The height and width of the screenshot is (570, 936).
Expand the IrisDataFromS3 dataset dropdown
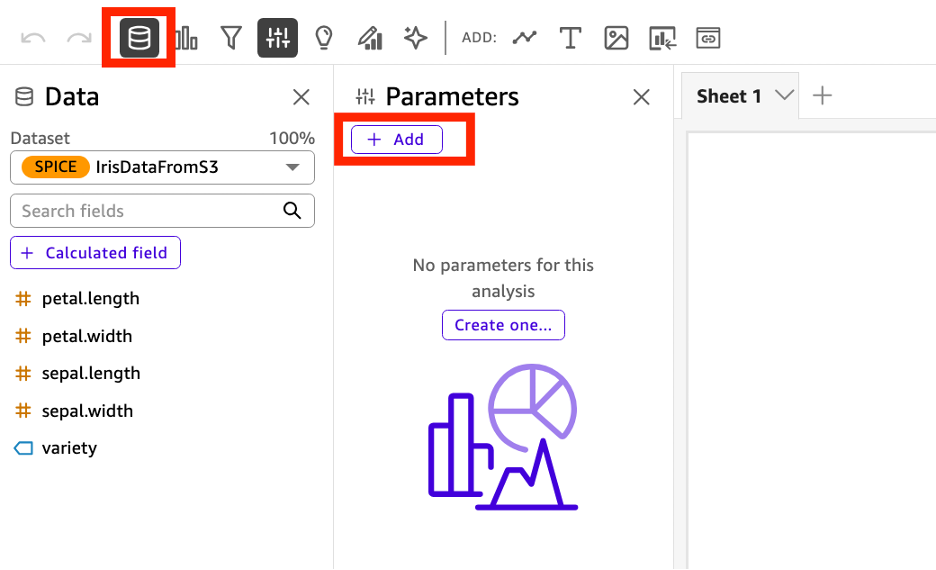(292, 167)
